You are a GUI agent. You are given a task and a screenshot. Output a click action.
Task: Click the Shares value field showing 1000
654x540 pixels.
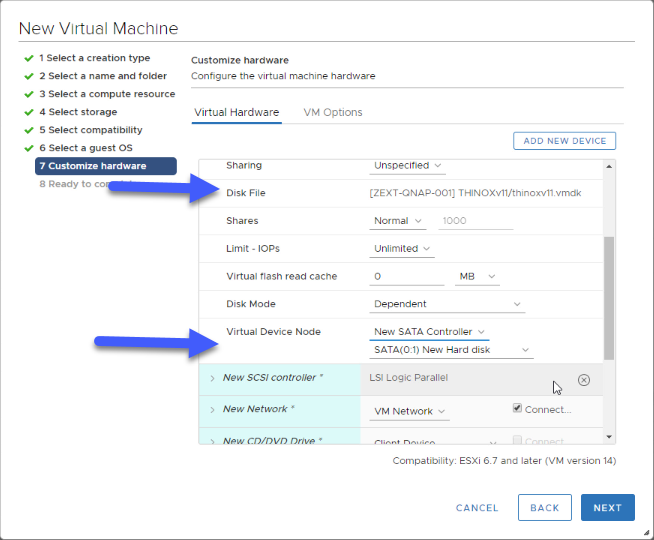475,221
